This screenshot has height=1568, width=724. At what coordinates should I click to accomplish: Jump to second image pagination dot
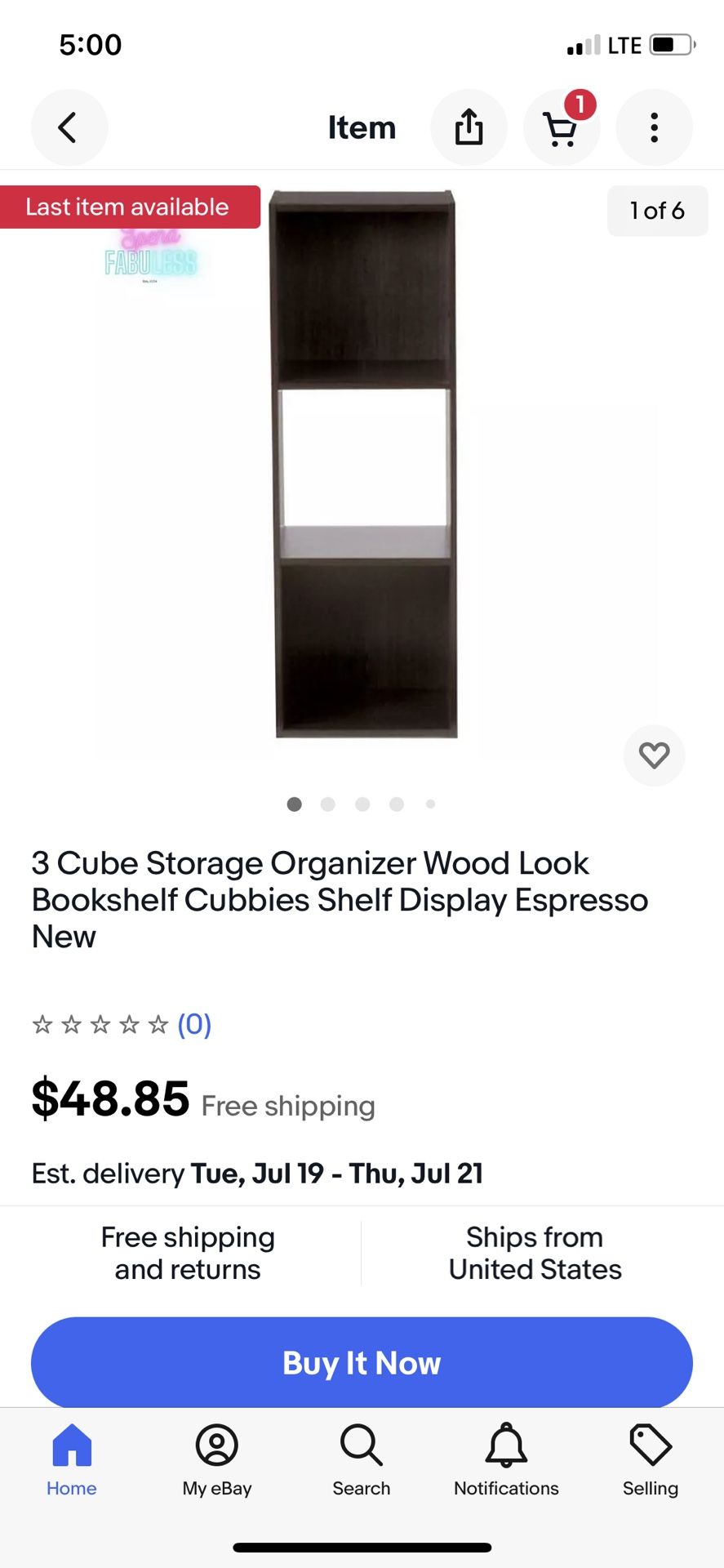pyautogui.click(x=328, y=804)
